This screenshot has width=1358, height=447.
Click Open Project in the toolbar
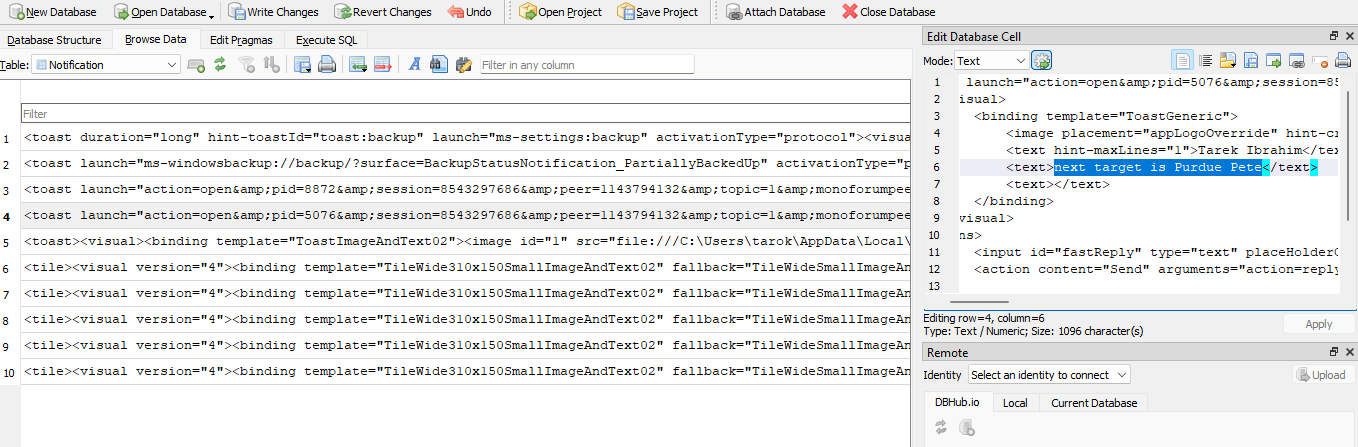point(560,12)
